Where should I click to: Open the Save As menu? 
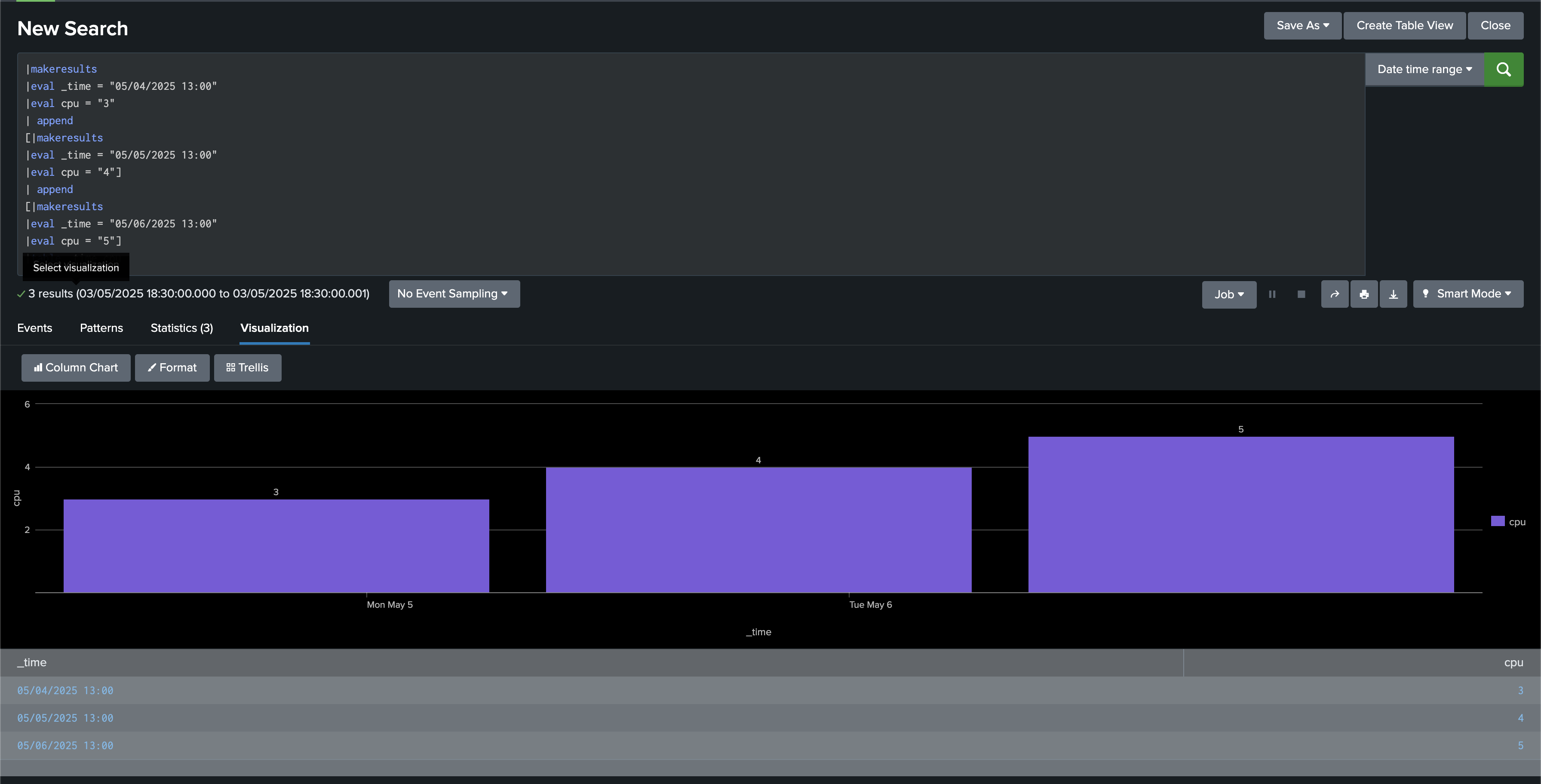[1302, 25]
